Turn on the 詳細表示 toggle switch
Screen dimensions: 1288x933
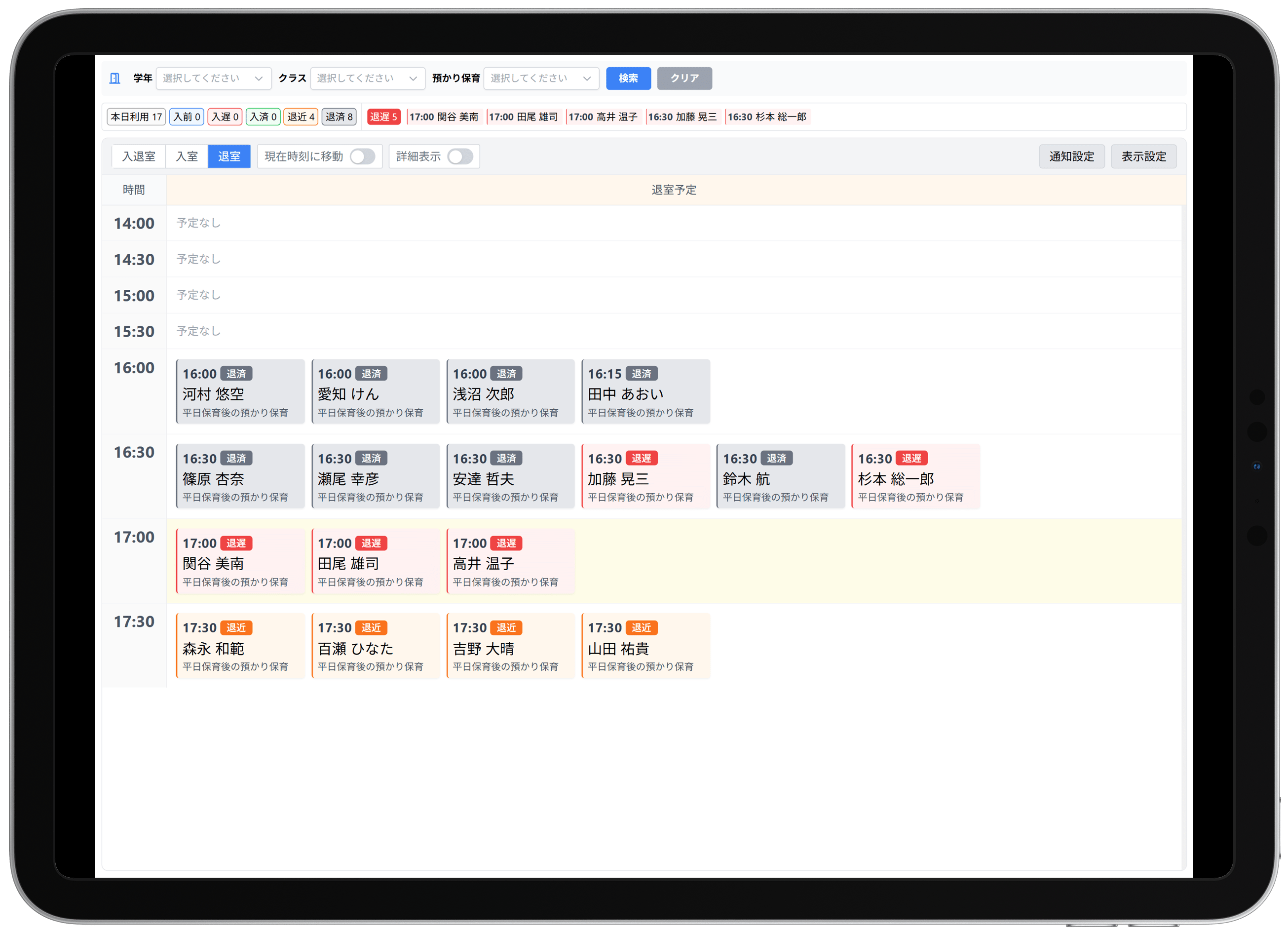pos(460,157)
